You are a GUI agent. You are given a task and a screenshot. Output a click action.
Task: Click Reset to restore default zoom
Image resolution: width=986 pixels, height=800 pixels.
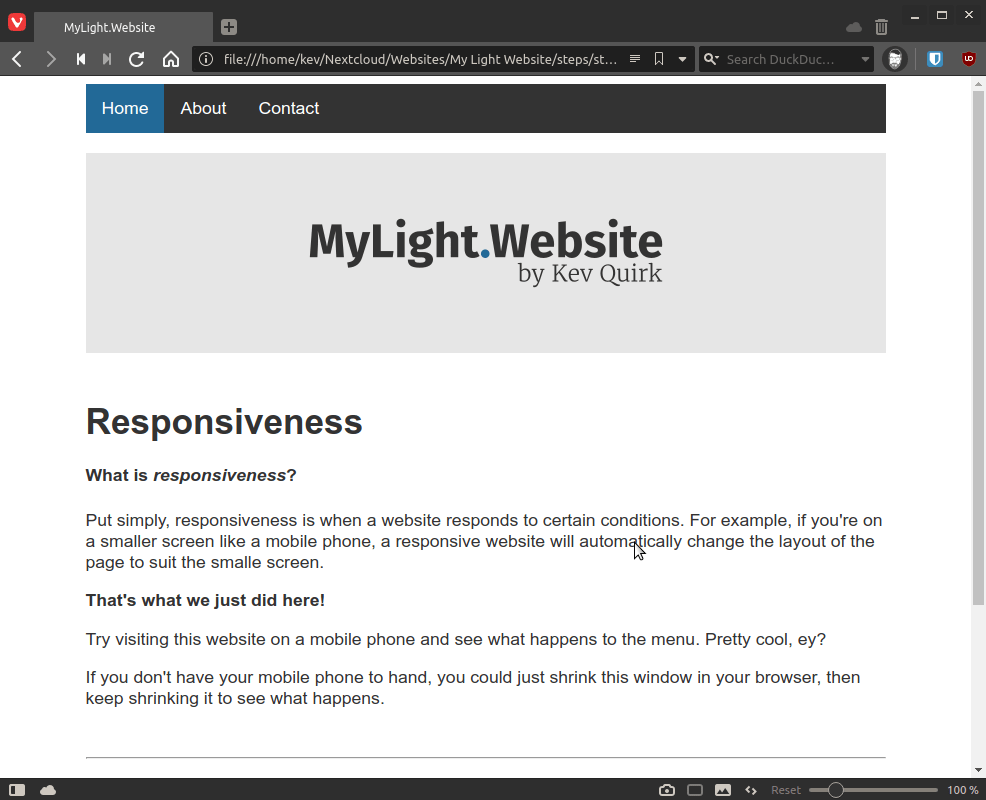pos(785,789)
